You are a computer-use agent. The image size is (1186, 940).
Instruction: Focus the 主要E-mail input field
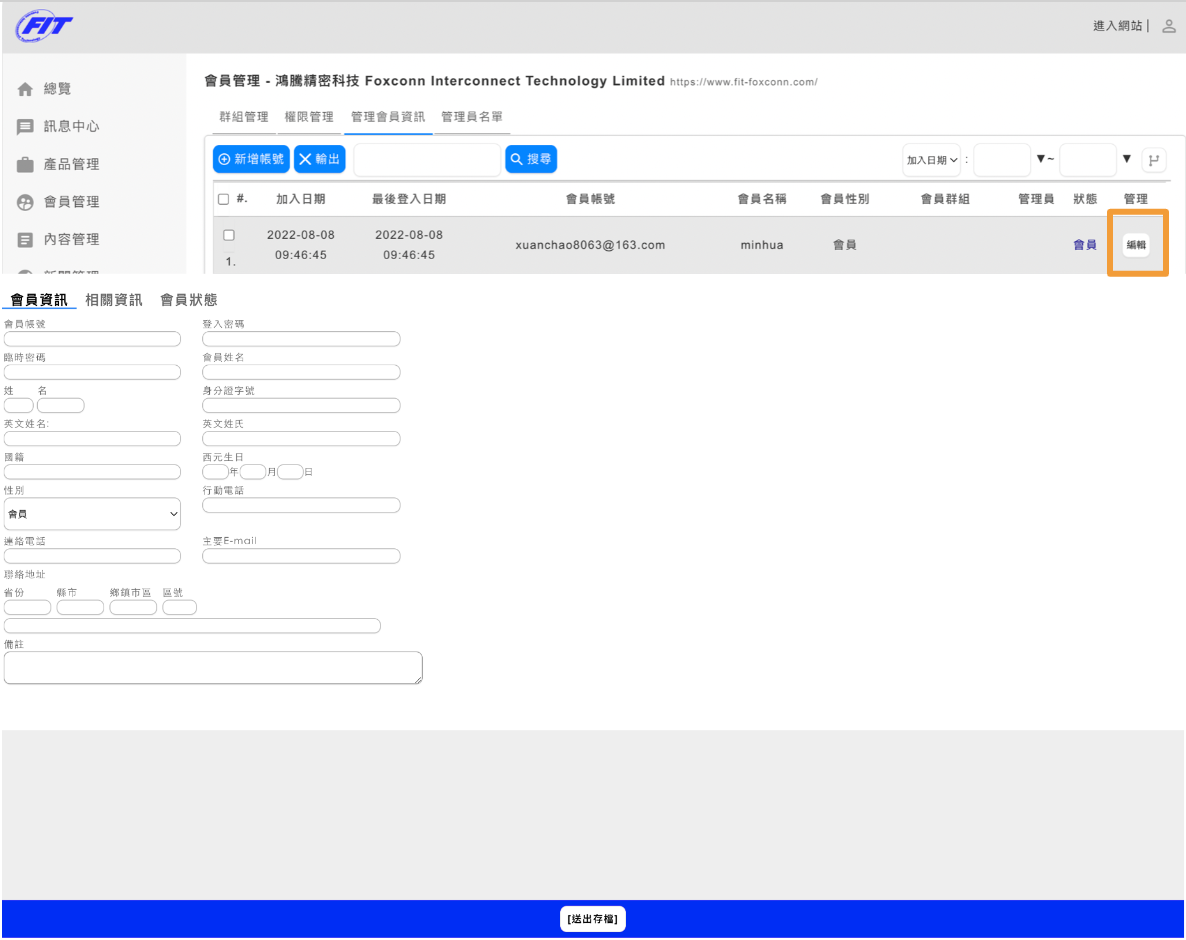point(301,557)
